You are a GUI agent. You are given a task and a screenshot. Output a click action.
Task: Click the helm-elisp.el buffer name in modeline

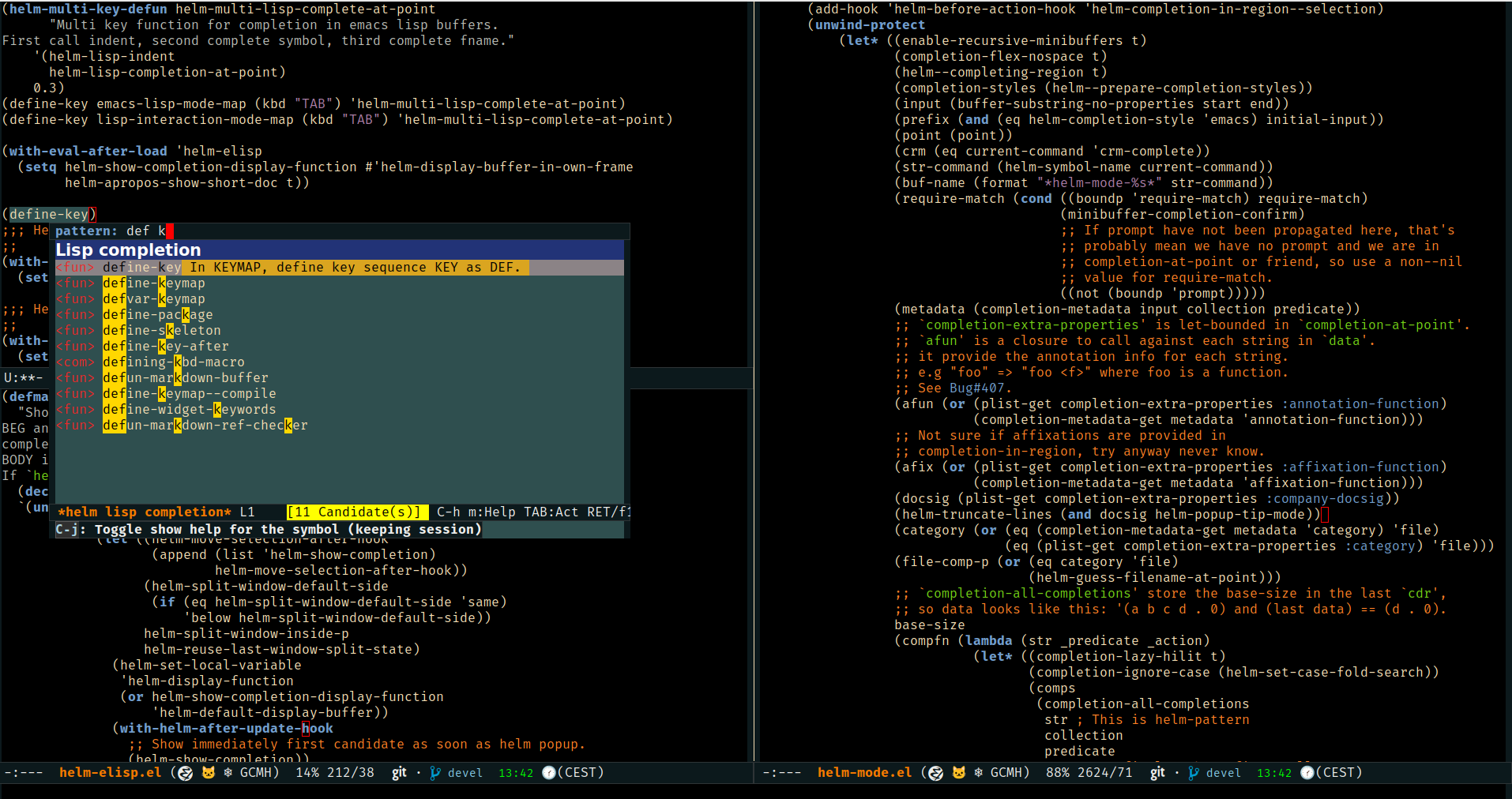(110, 773)
